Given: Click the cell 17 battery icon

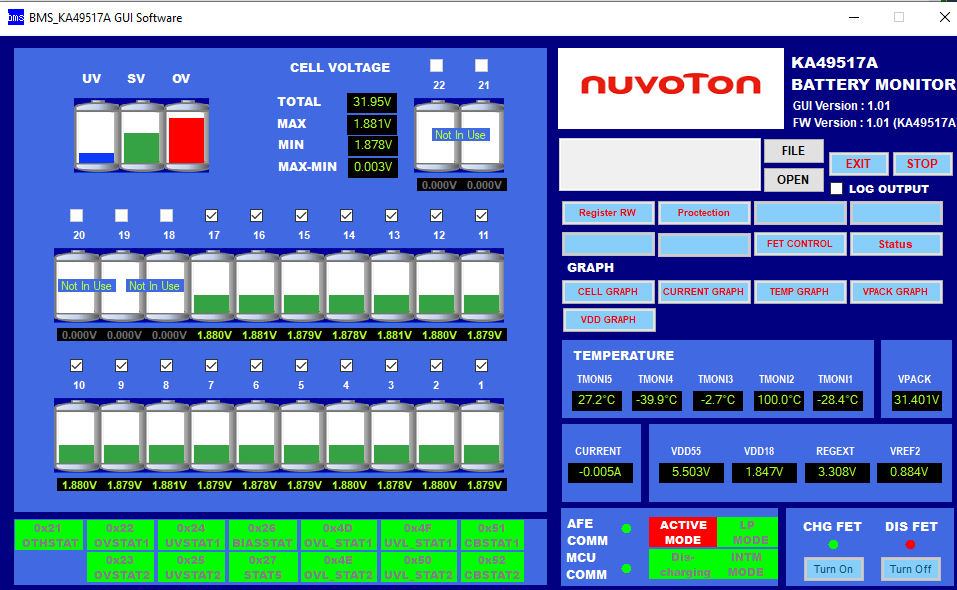Looking at the screenshot, I should [212, 286].
